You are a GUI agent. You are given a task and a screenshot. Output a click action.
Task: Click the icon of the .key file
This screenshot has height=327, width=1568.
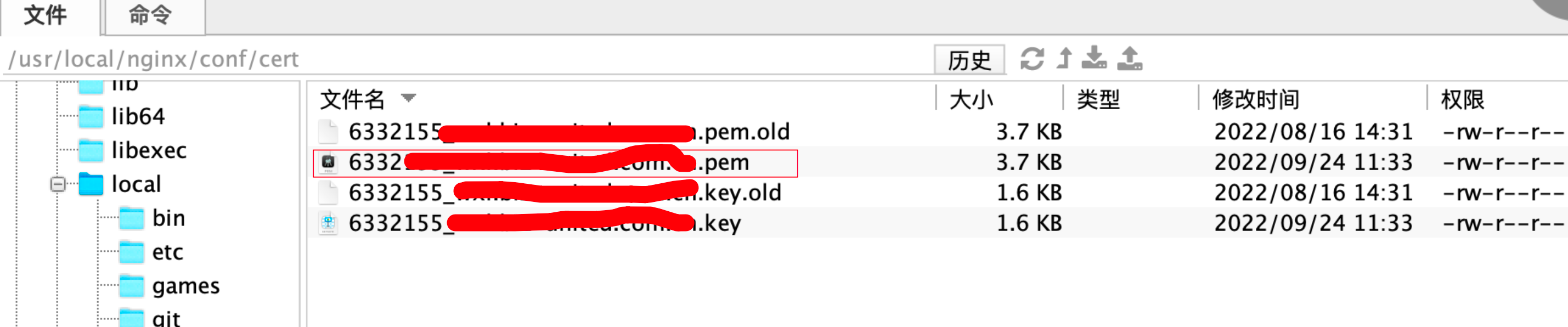click(x=328, y=223)
